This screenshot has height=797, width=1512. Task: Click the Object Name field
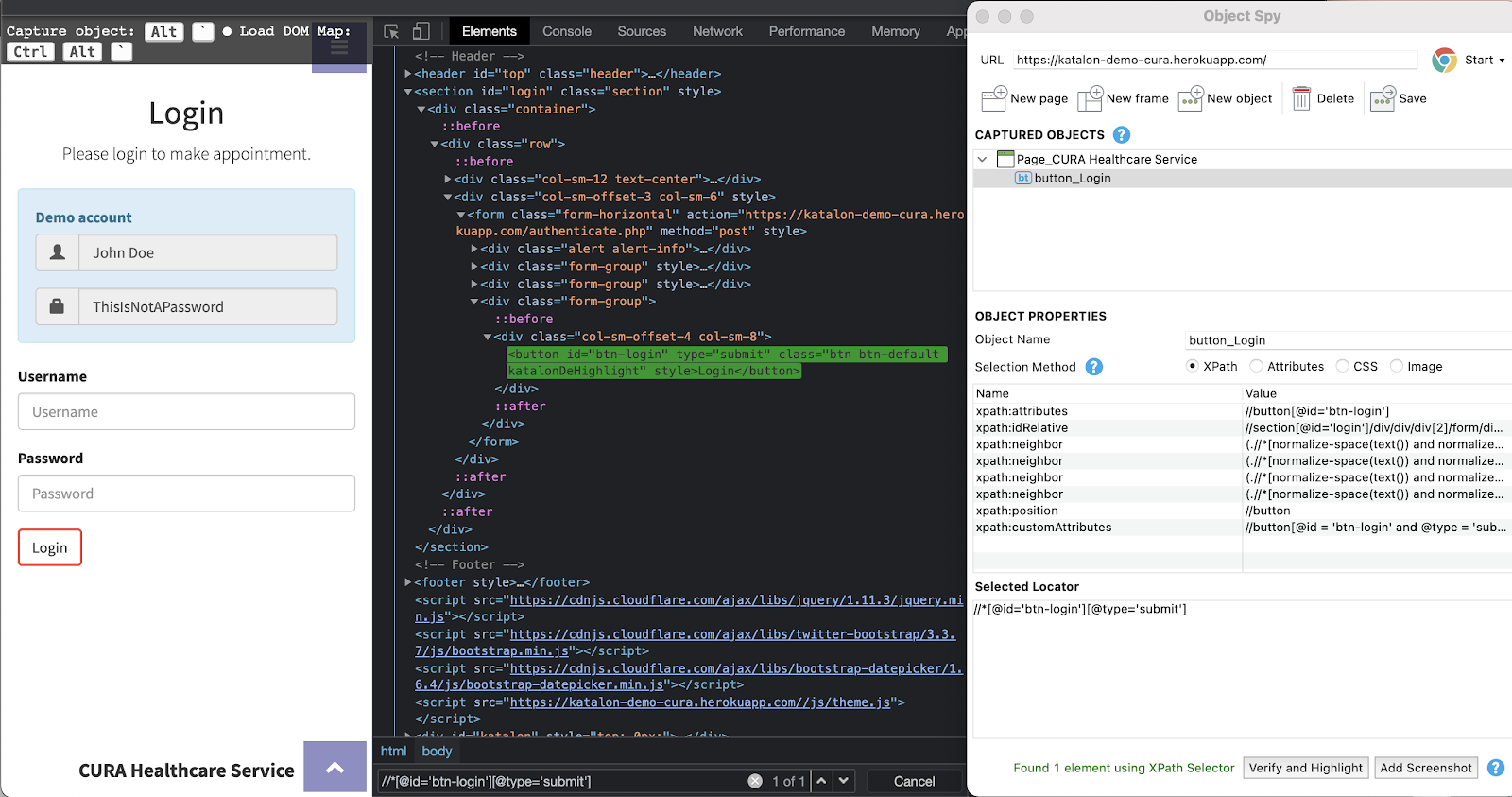point(1349,340)
